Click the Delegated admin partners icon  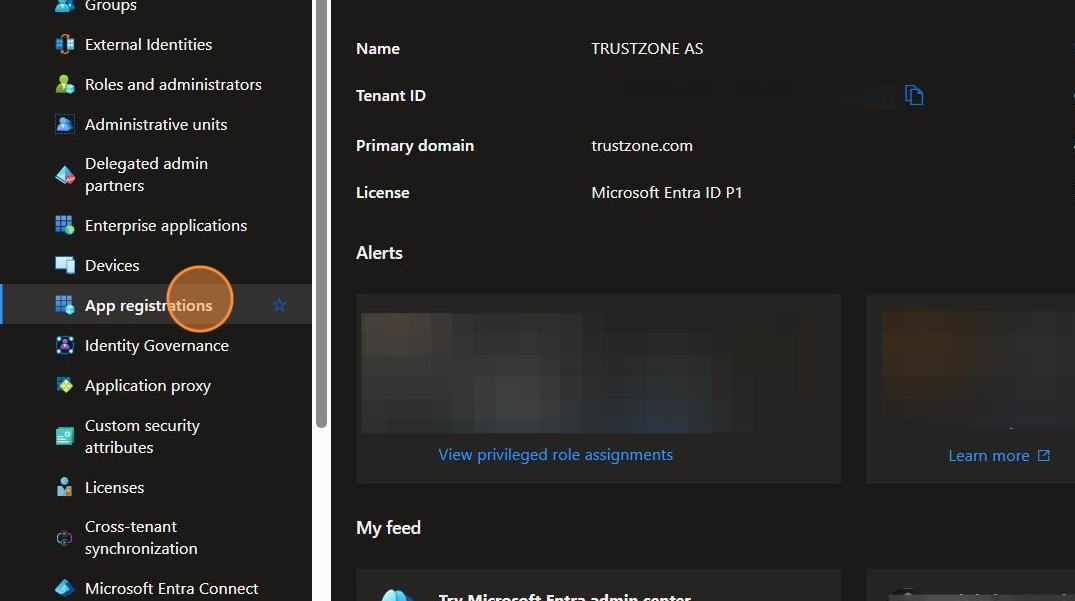64,175
